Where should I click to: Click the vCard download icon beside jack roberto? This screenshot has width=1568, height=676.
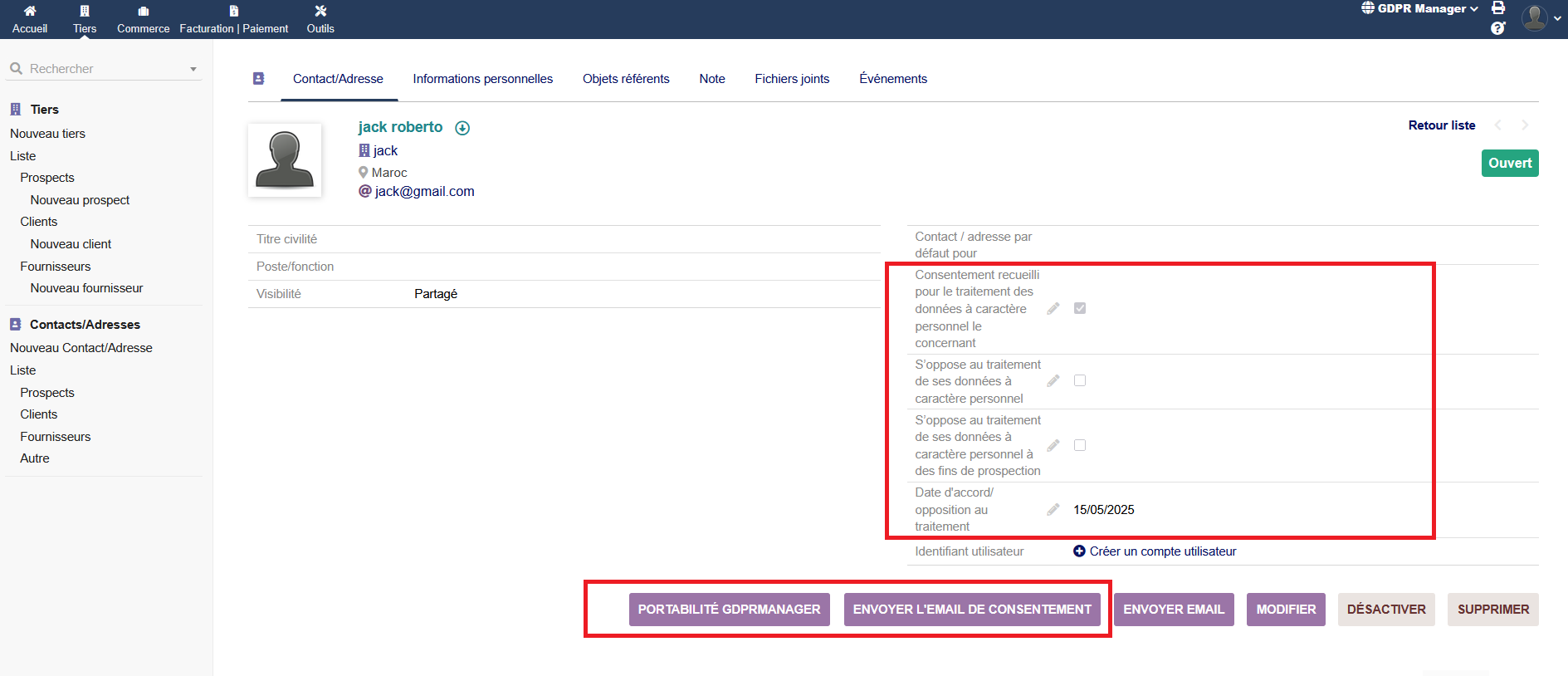pos(462,128)
